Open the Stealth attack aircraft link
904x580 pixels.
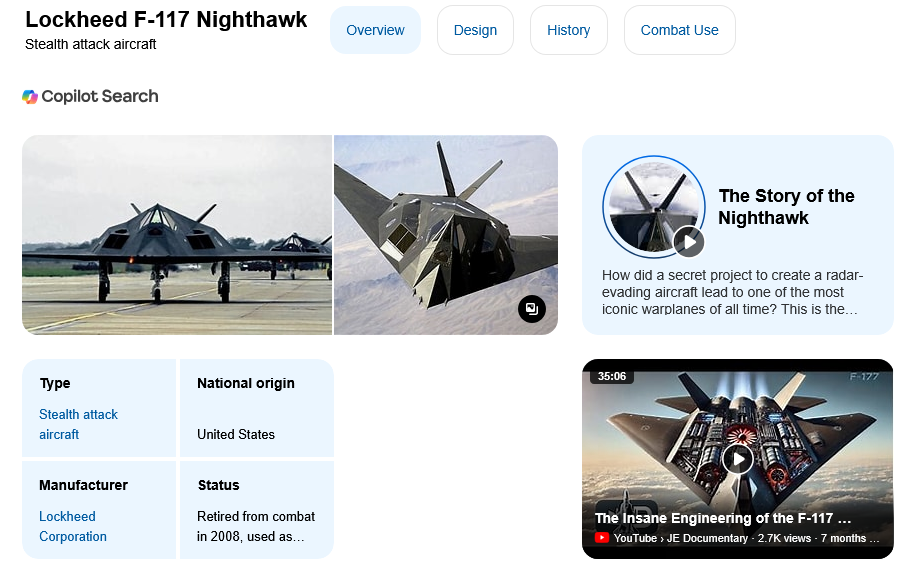tap(78, 424)
